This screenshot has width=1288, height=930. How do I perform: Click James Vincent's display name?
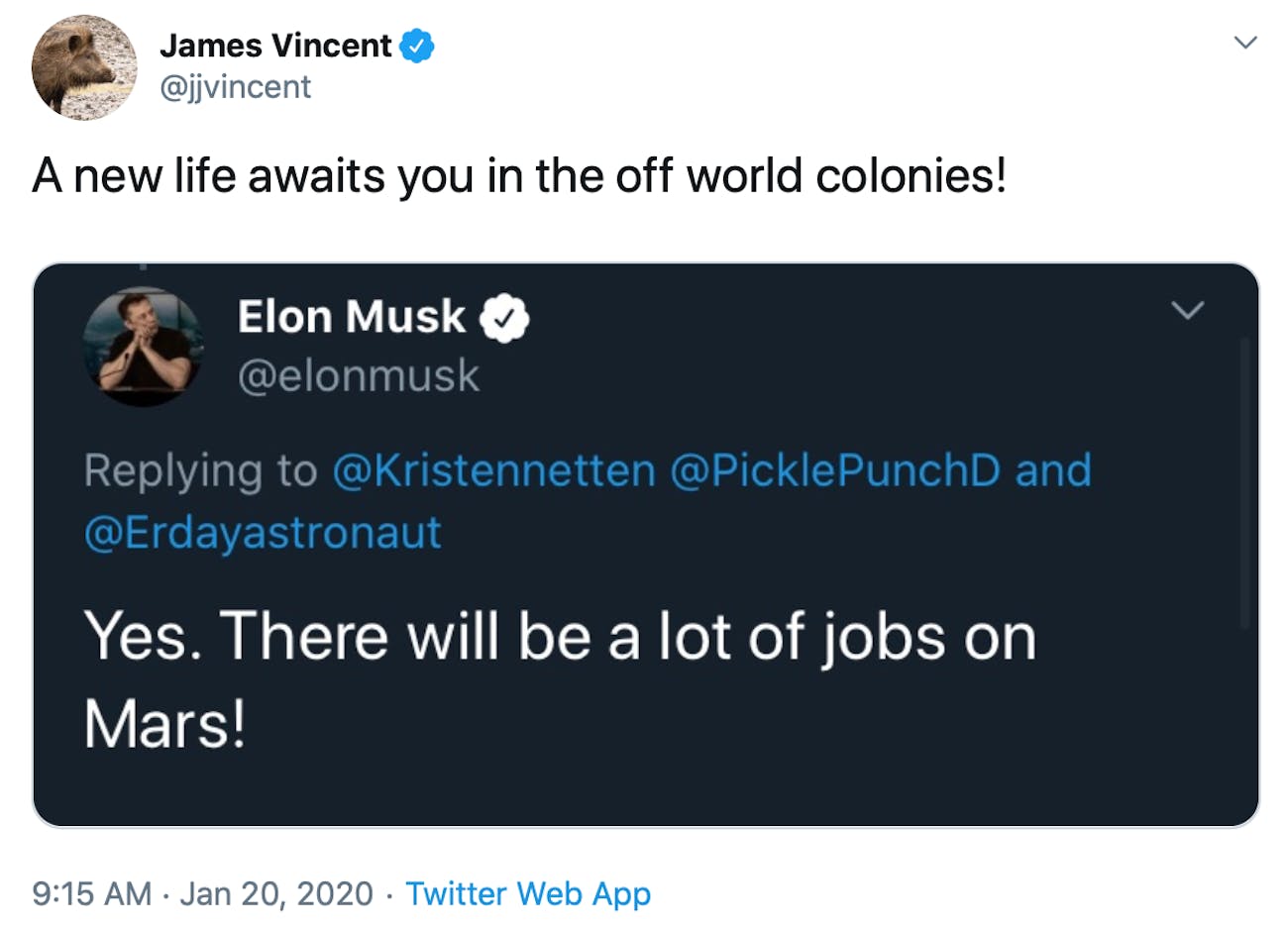coord(277,44)
